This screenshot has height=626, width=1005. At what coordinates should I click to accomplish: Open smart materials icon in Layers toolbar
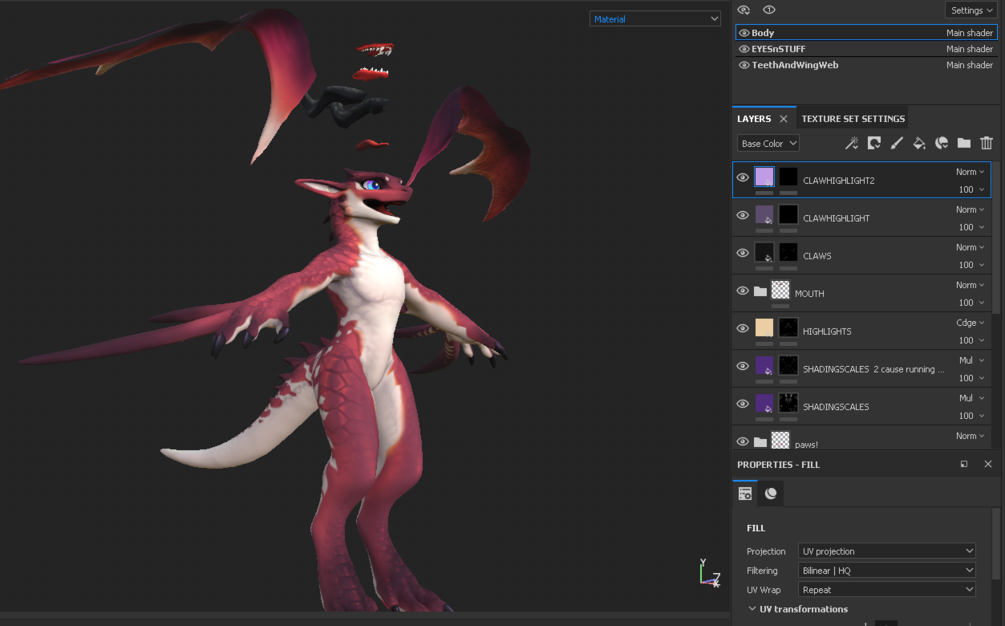[x=941, y=143]
